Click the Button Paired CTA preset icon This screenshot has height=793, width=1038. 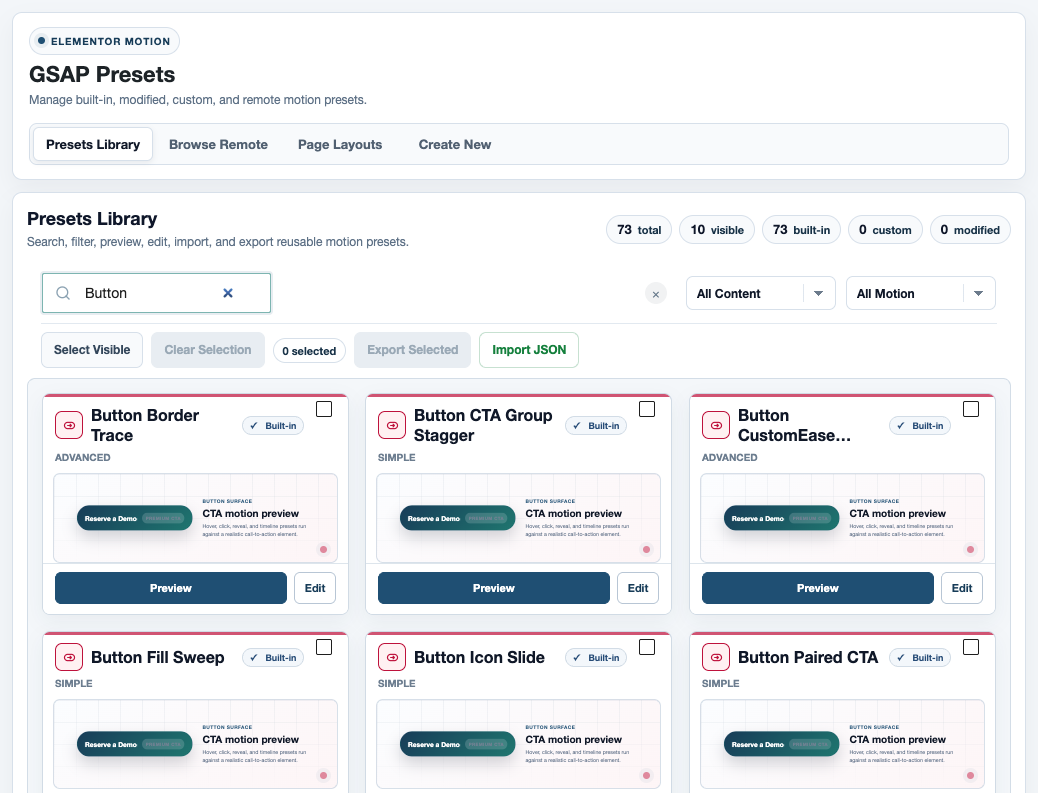pyautogui.click(x=716, y=657)
